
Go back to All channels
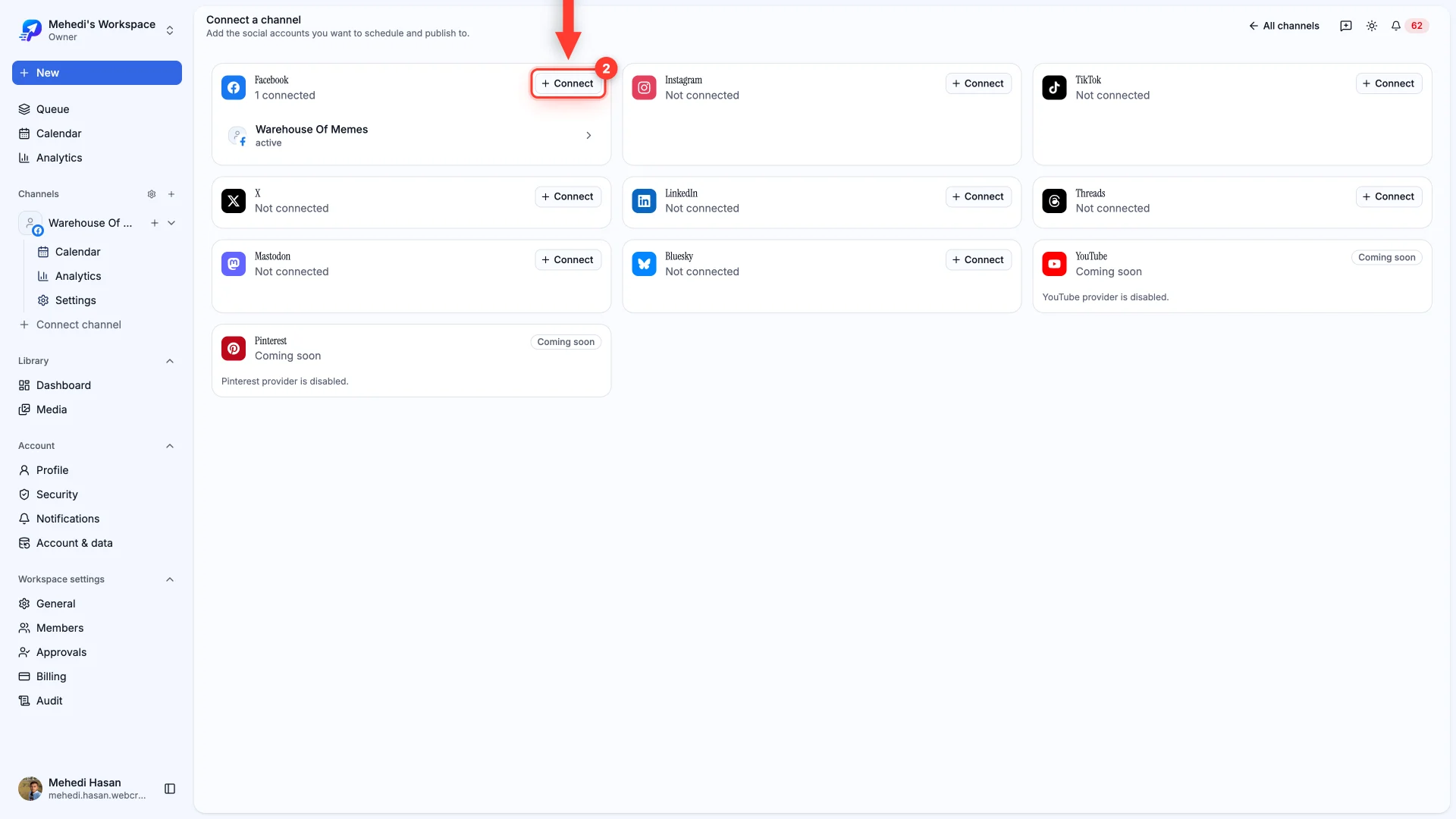(1284, 26)
